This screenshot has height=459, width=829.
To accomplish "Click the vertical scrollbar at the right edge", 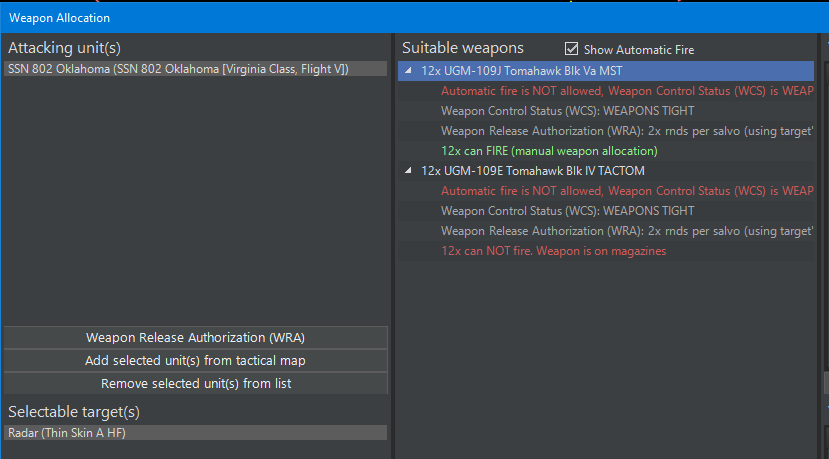I will tap(825, 381).
